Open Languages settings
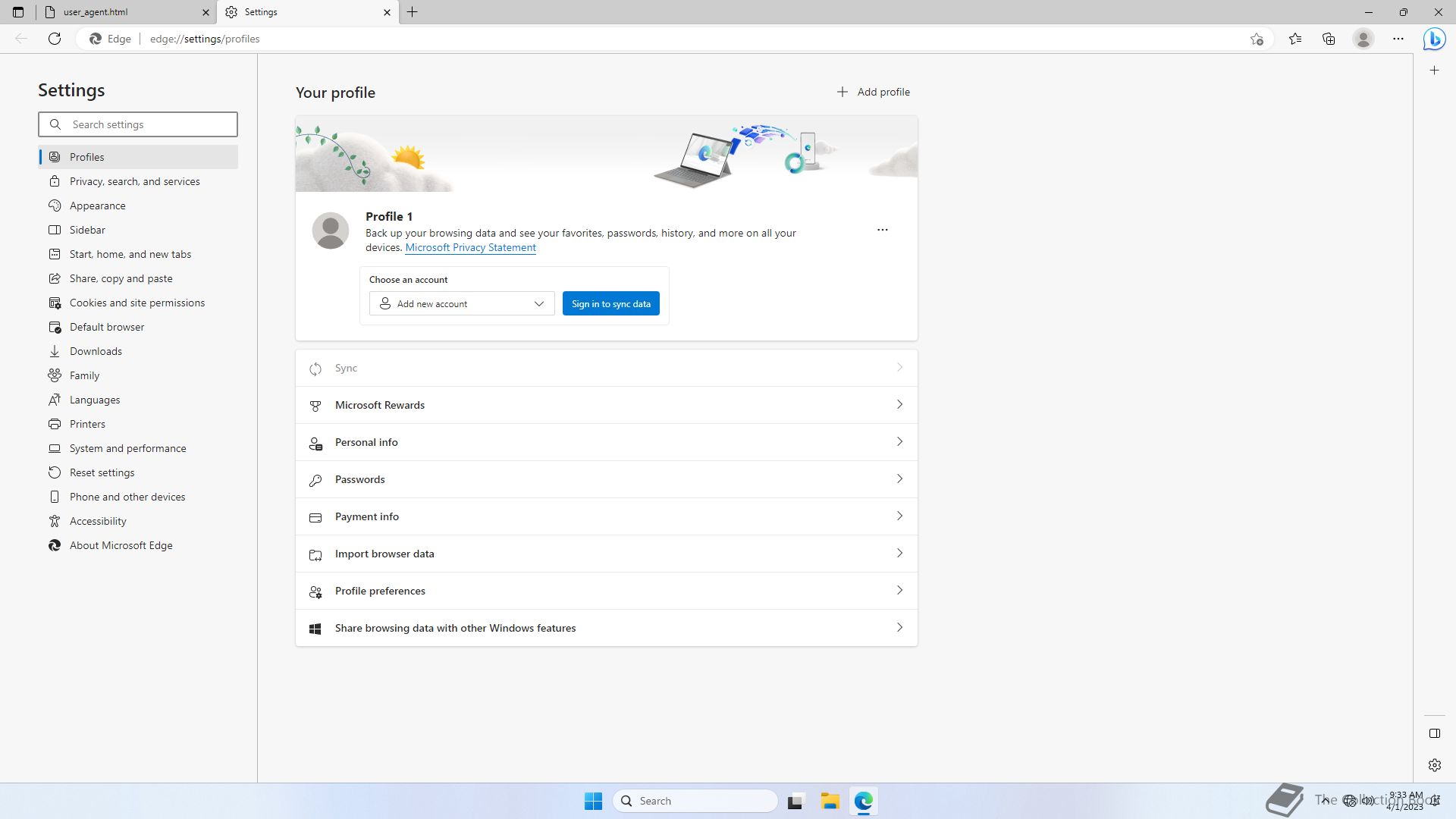The height and width of the screenshot is (819, 1456). coord(138,400)
